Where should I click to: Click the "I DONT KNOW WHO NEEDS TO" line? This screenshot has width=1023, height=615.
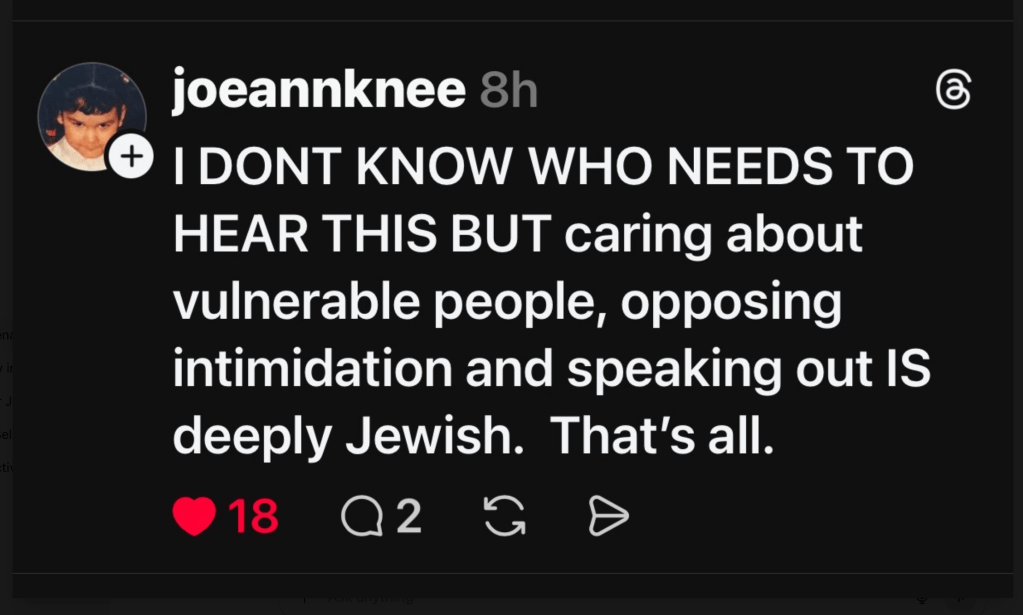pos(543,166)
